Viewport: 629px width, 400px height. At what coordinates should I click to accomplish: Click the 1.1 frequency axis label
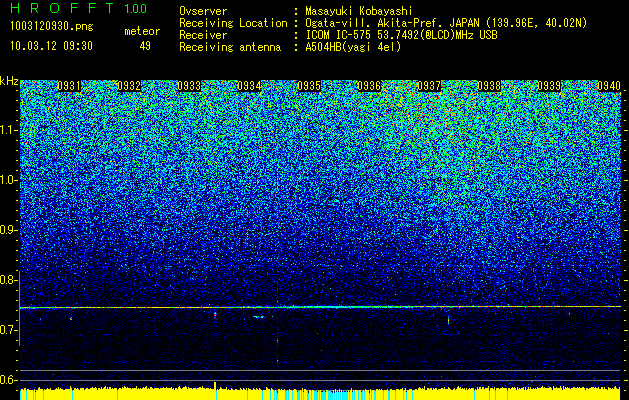[9, 130]
